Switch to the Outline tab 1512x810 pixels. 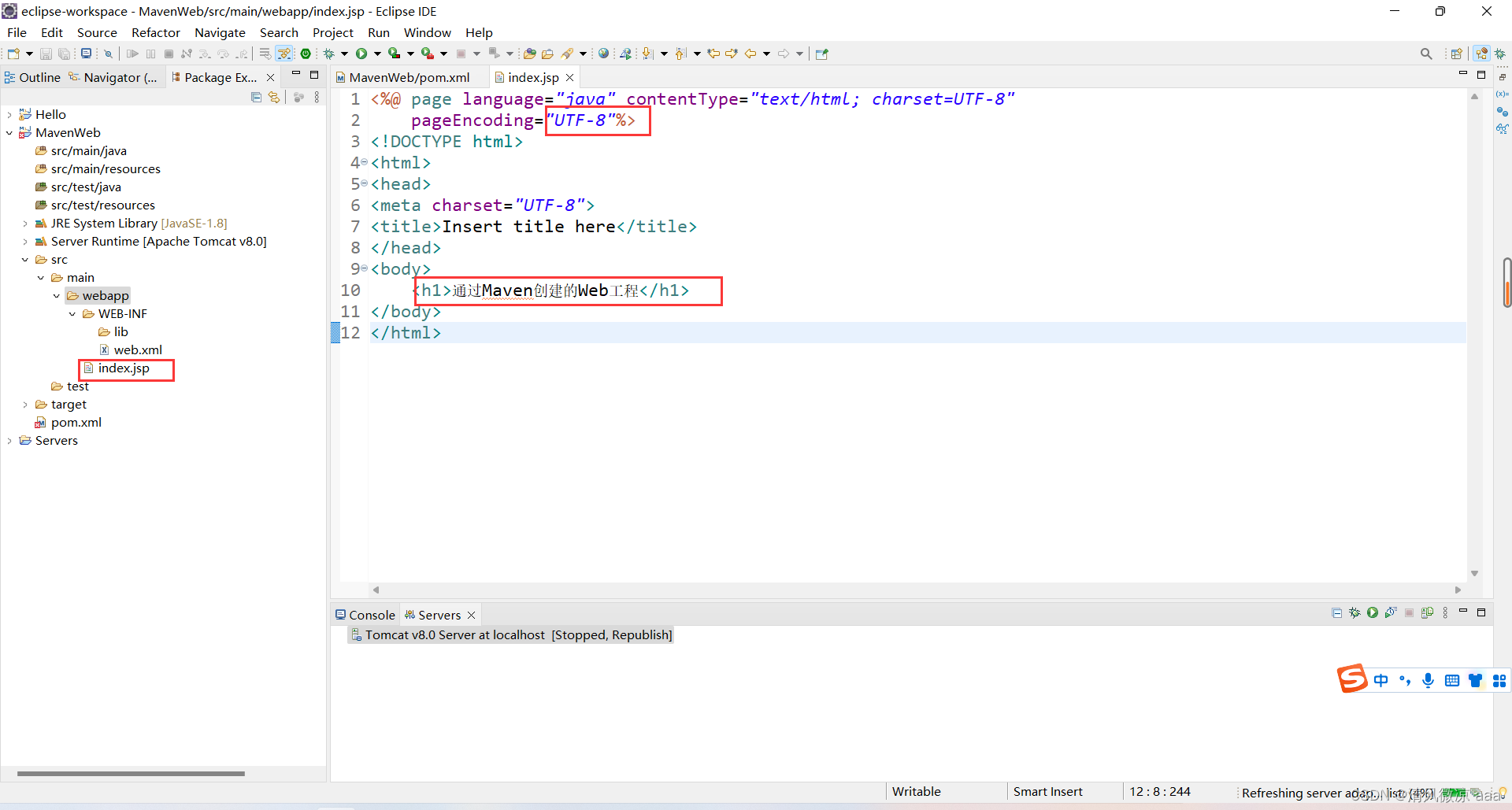point(32,77)
